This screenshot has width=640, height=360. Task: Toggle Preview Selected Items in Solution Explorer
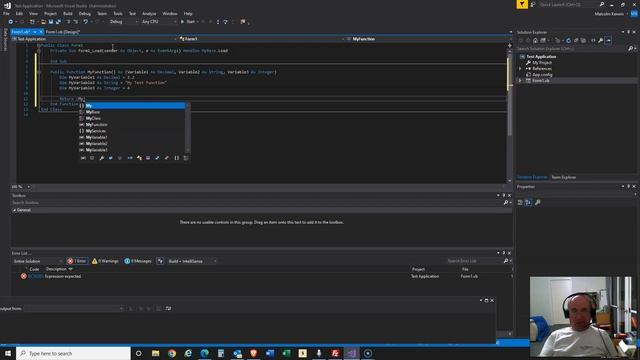608,40
